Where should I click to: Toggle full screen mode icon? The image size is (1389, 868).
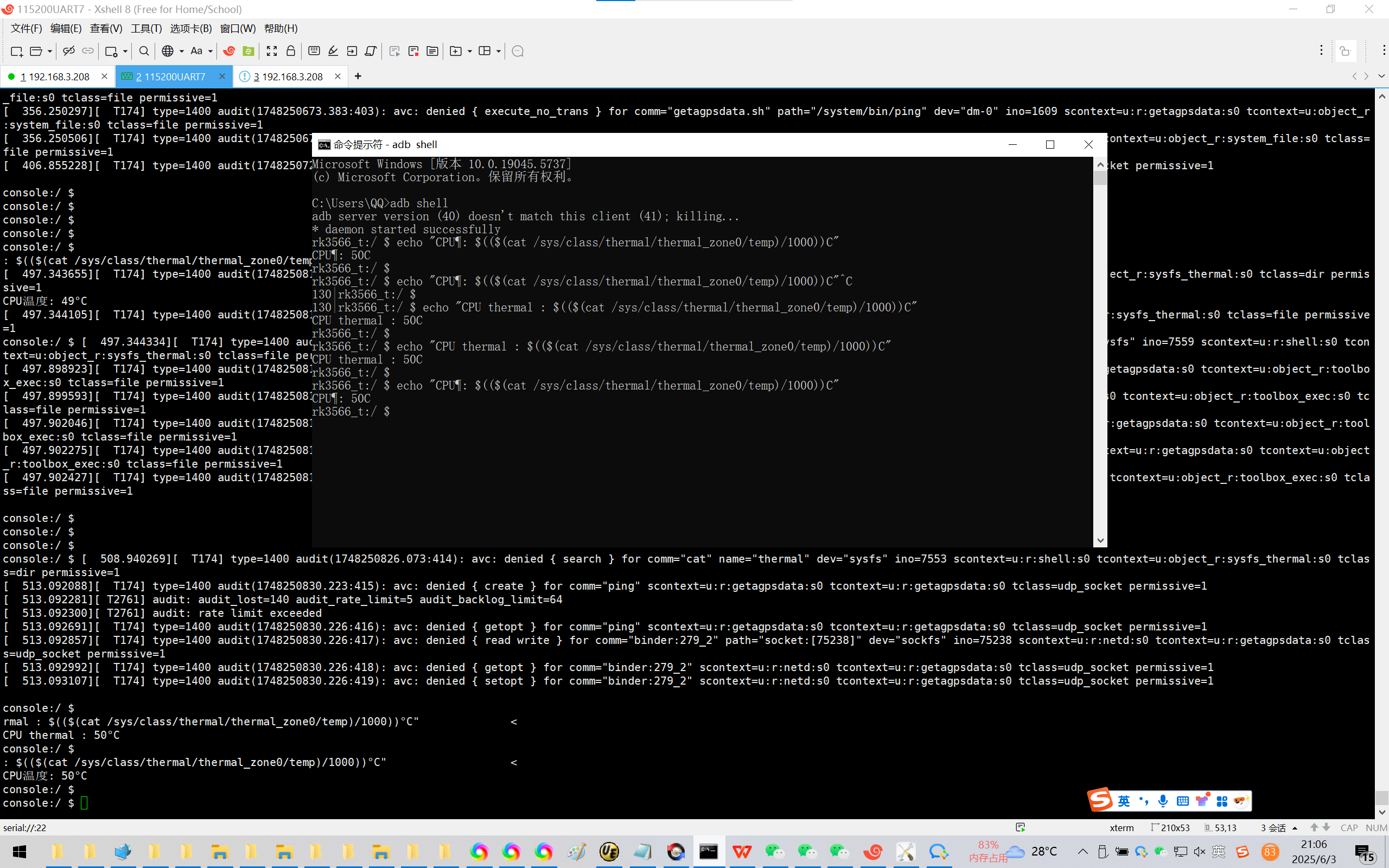click(x=271, y=51)
